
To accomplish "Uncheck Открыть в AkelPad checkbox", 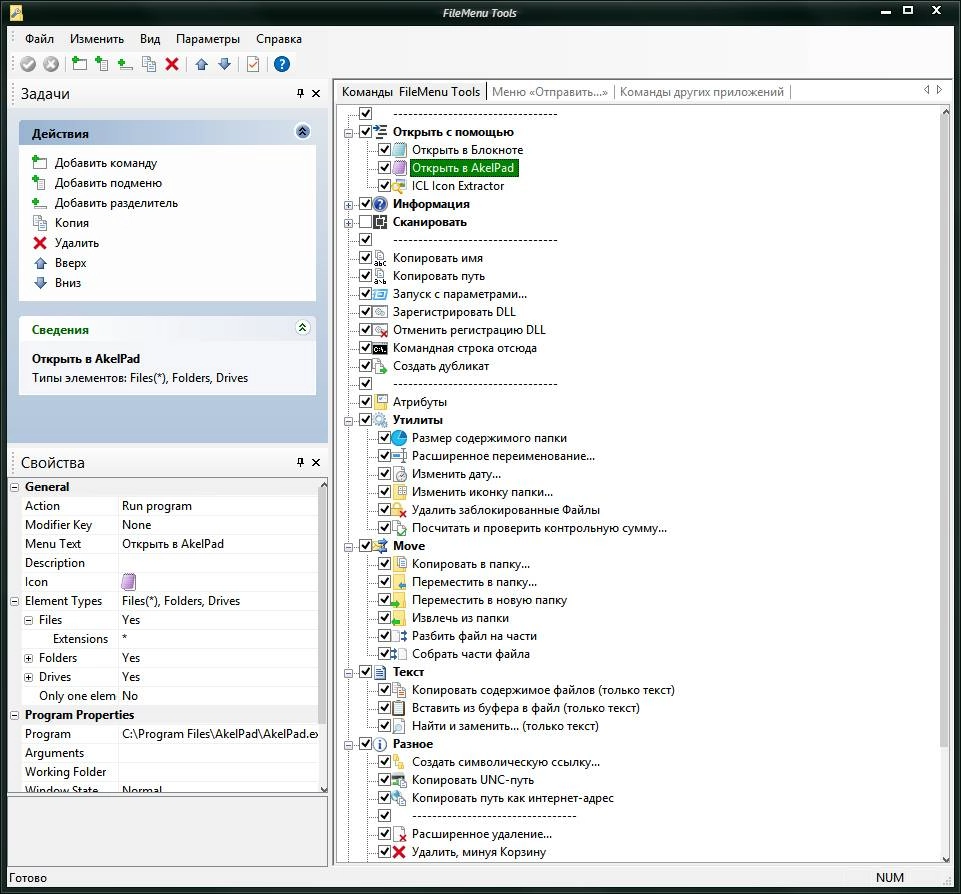I will [384, 167].
